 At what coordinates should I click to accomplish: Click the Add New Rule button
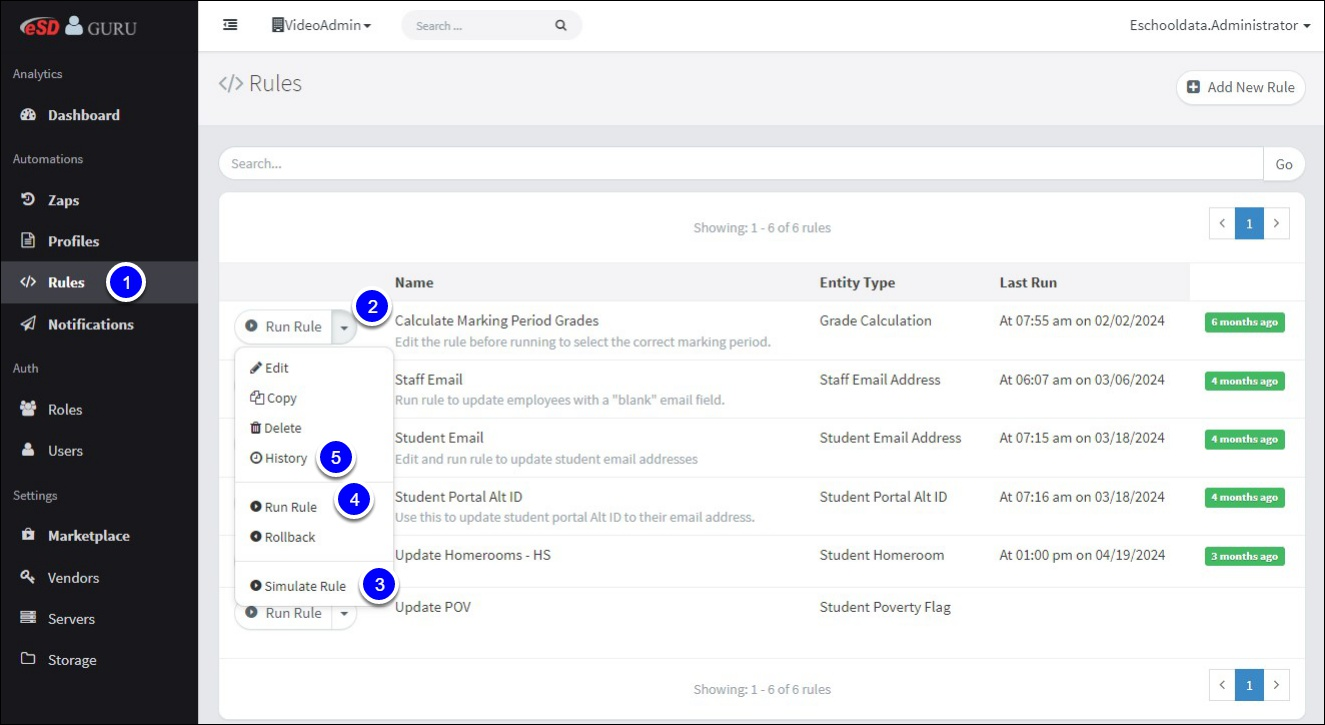click(1241, 87)
